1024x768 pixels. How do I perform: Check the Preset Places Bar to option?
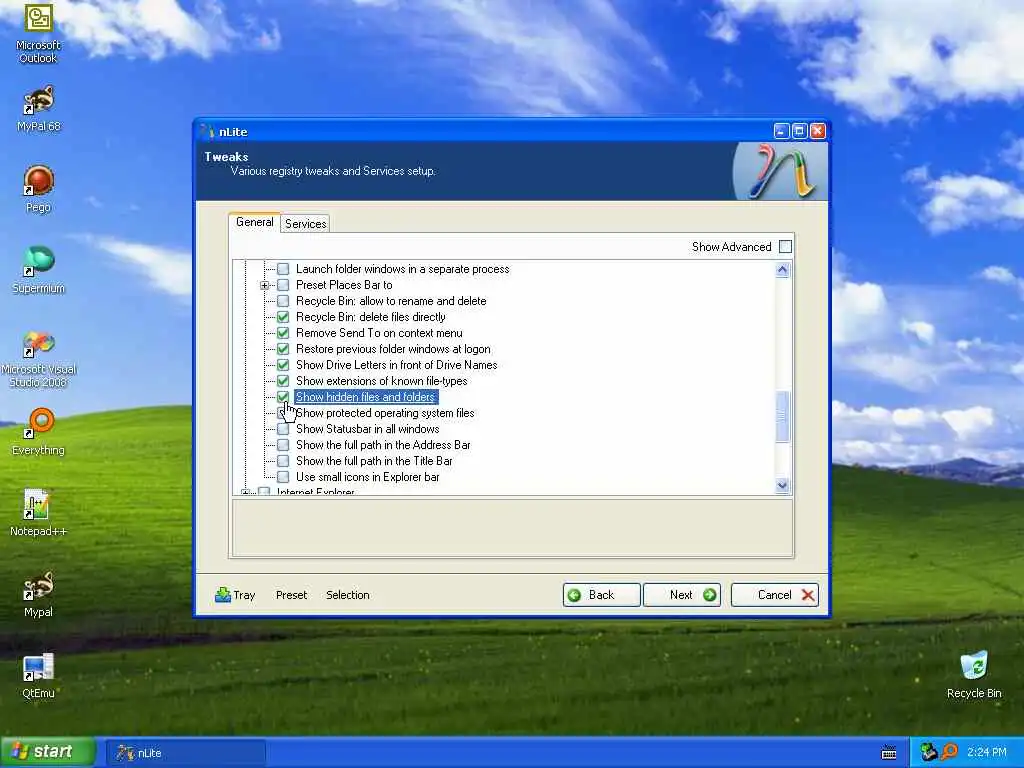[283, 285]
